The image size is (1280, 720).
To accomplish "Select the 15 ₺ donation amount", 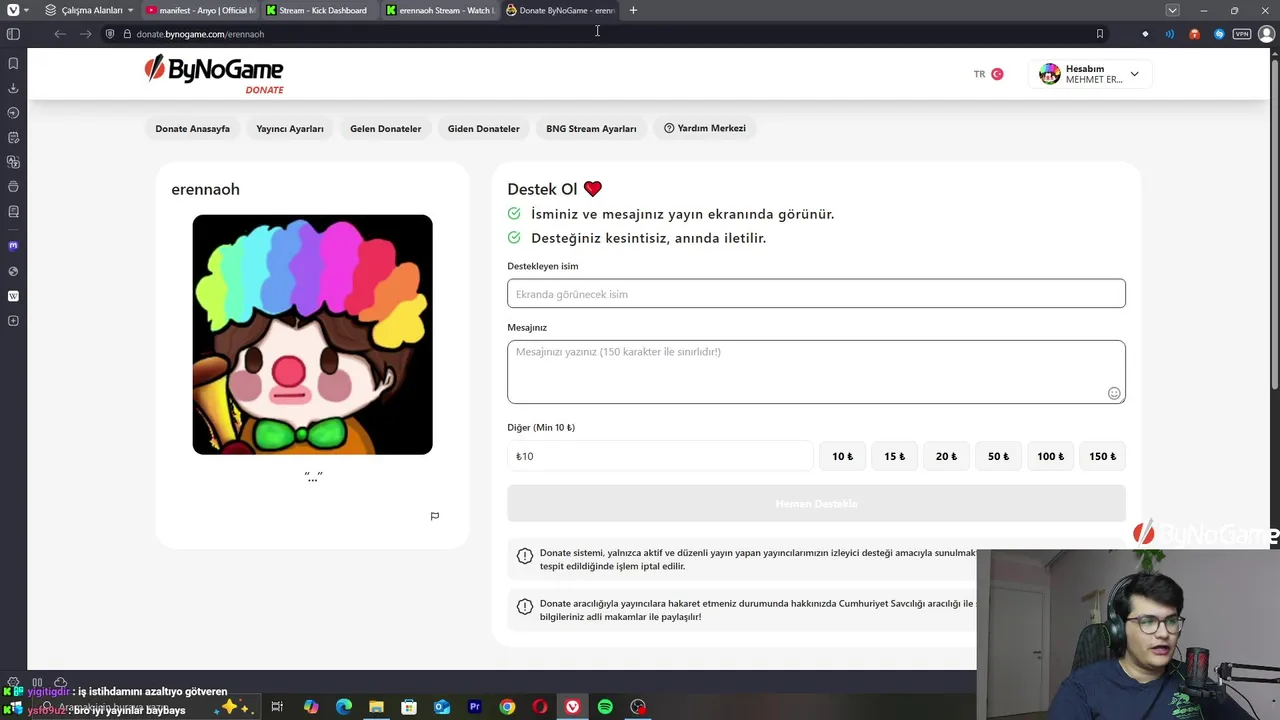I will click(894, 456).
